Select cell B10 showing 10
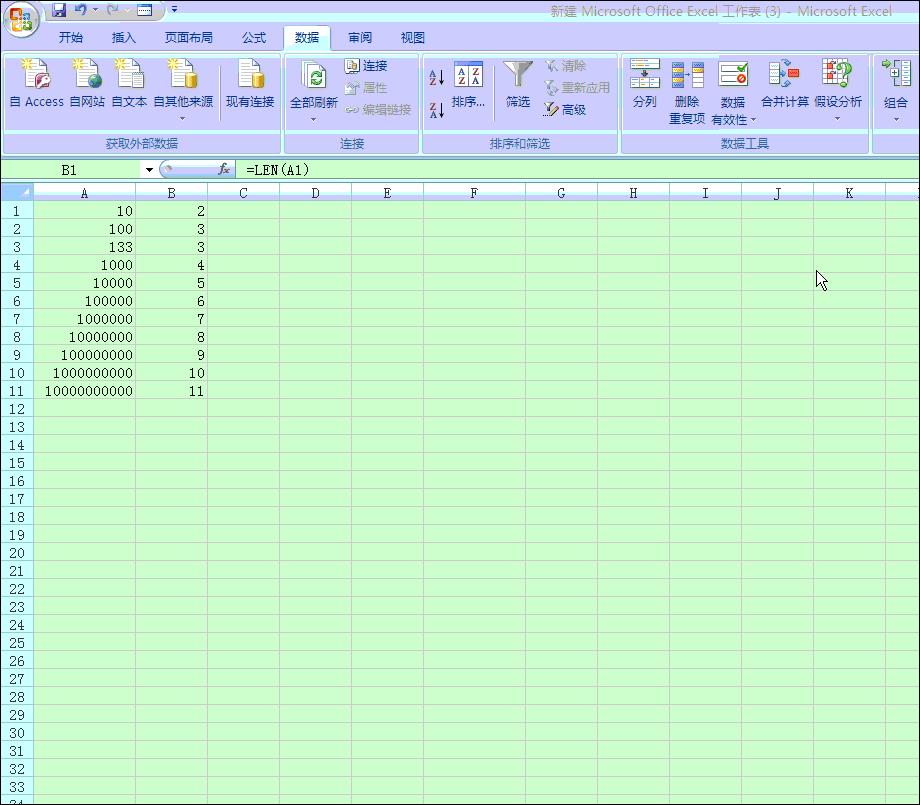 point(171,373)
